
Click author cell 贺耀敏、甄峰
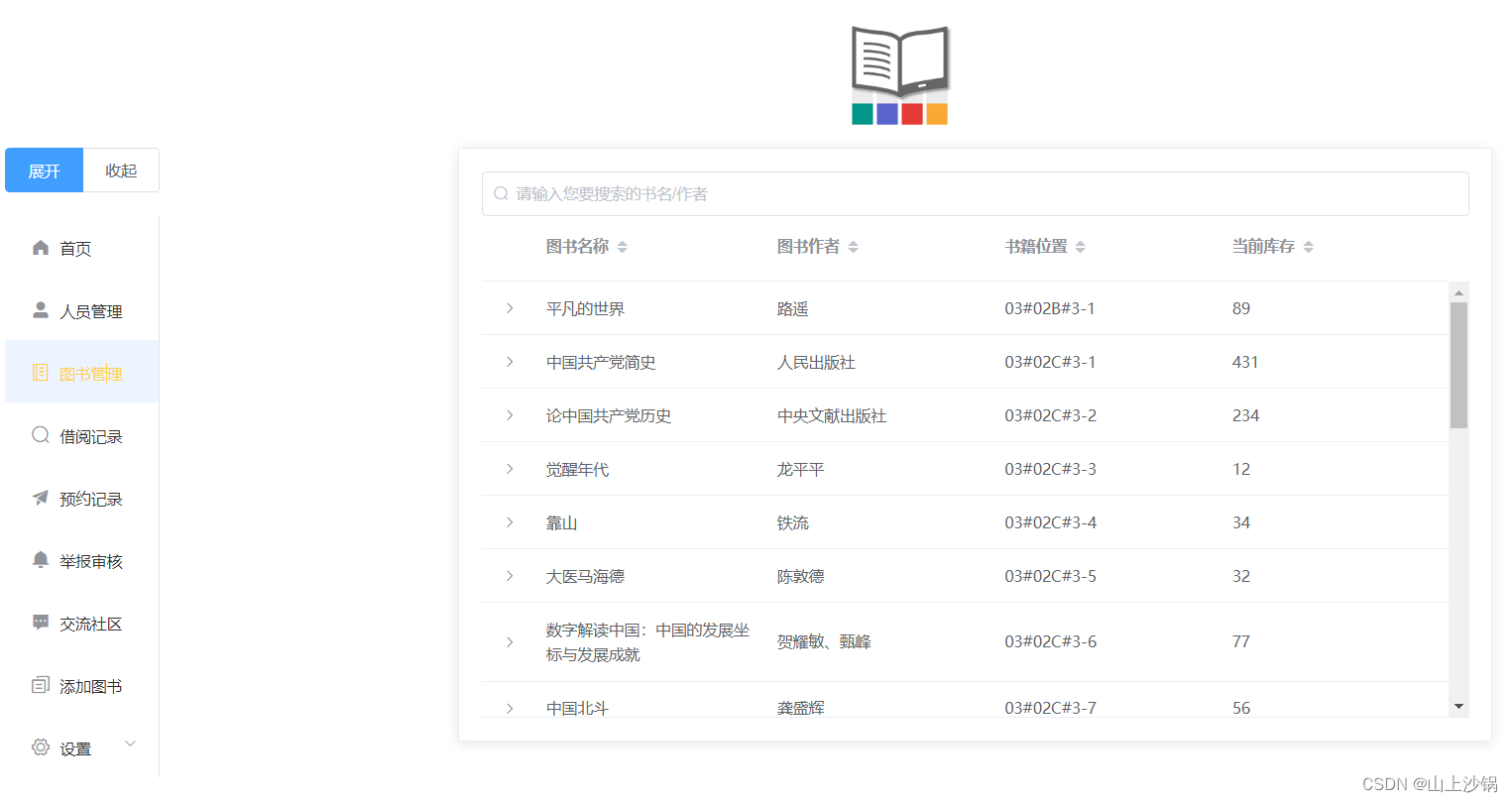(824, 641)
